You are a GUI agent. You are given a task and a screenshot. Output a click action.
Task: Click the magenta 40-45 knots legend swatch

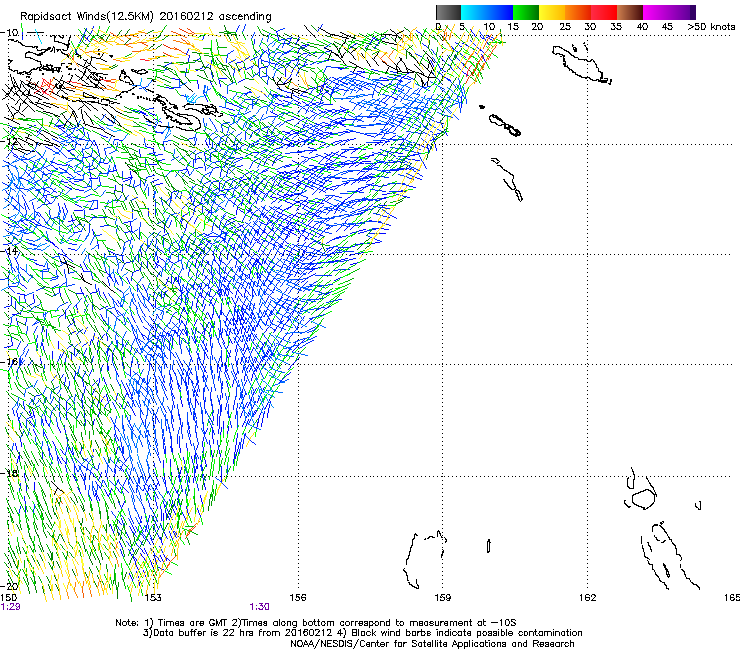click(x=656, y=12)
